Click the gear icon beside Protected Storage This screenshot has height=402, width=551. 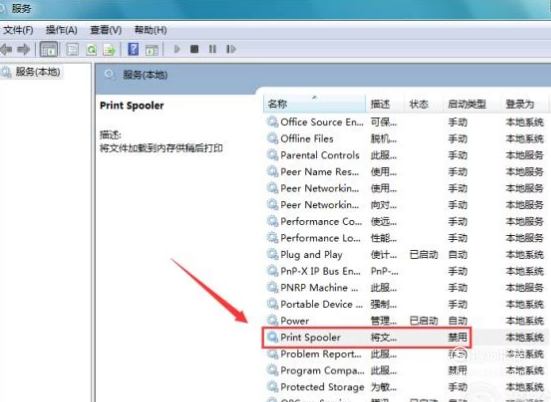point(272,387)
